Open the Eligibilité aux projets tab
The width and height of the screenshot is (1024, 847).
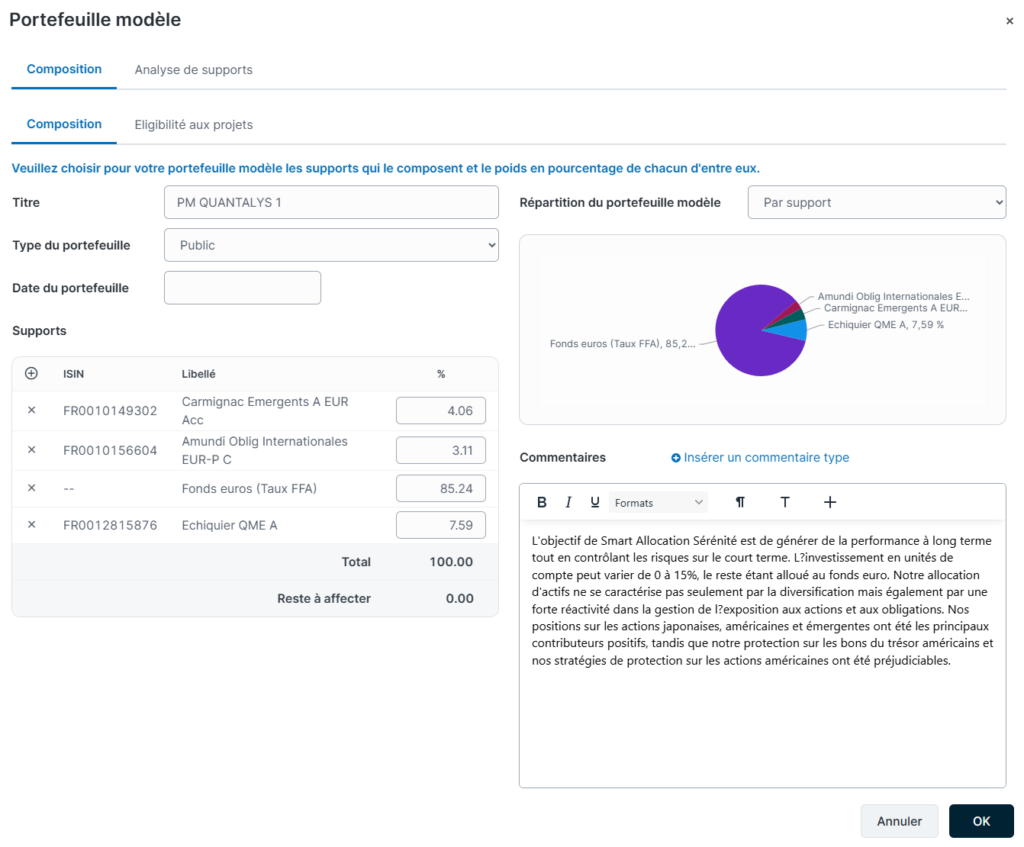[x=193, y=125]
